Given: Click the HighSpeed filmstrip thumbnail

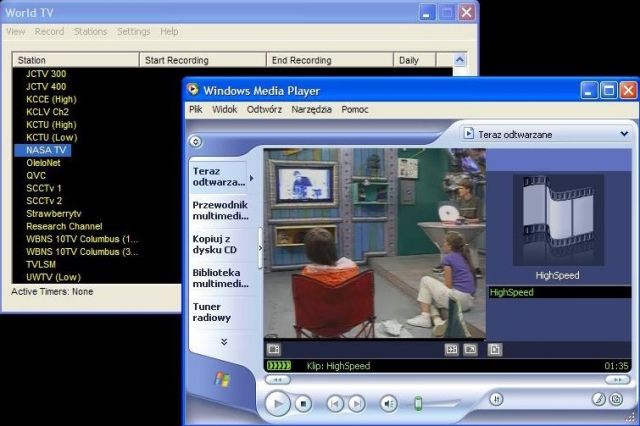Looking at the screenshot, I should (558, 220).
